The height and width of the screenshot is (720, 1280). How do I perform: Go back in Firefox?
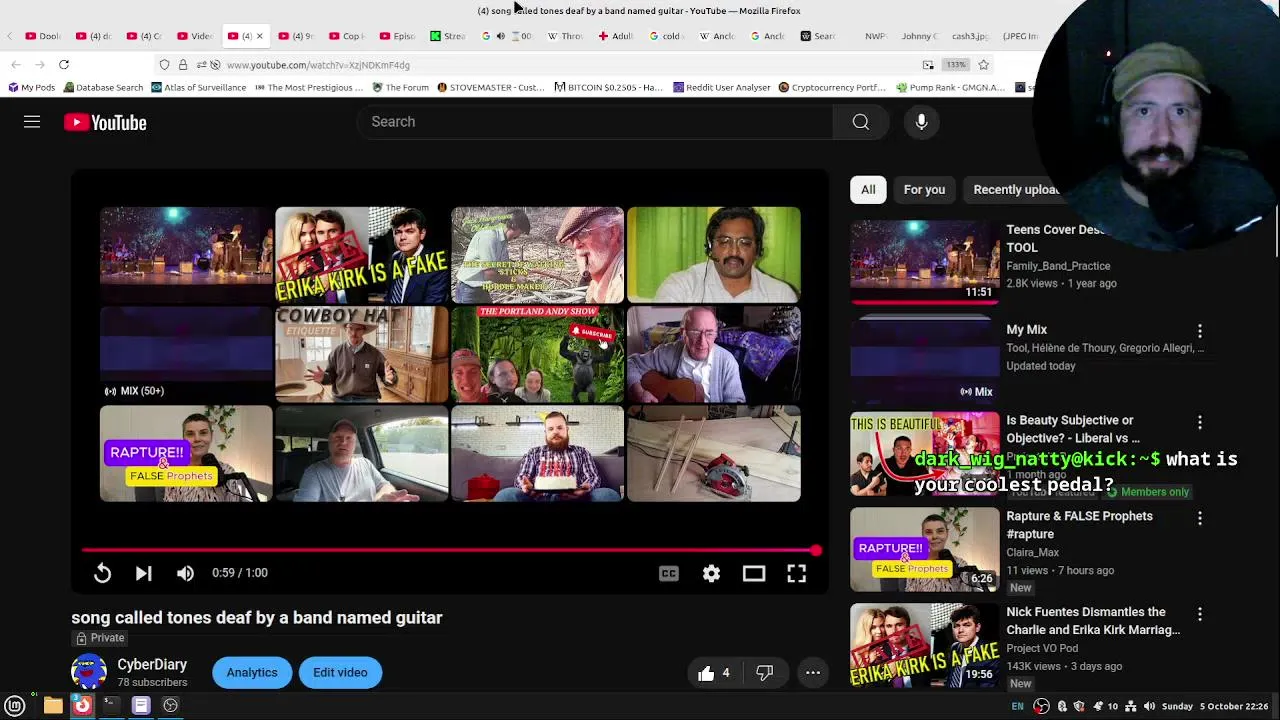(x=15, y=65)
